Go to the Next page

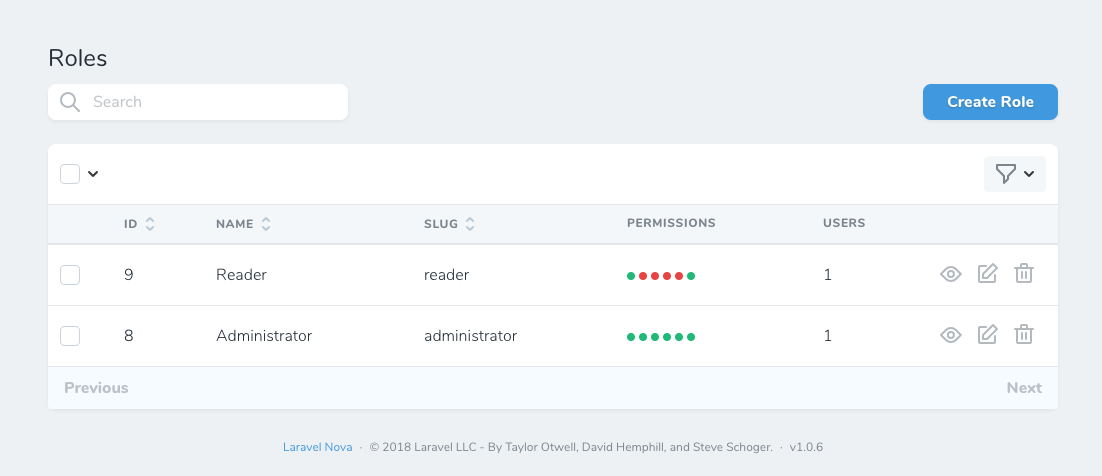point(1024,388)
